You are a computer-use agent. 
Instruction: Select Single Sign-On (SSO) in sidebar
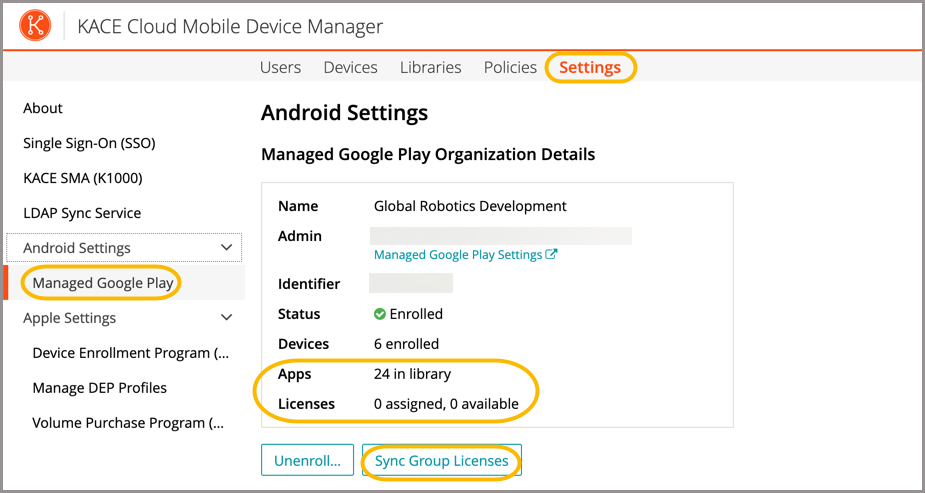tap(89, 143)
